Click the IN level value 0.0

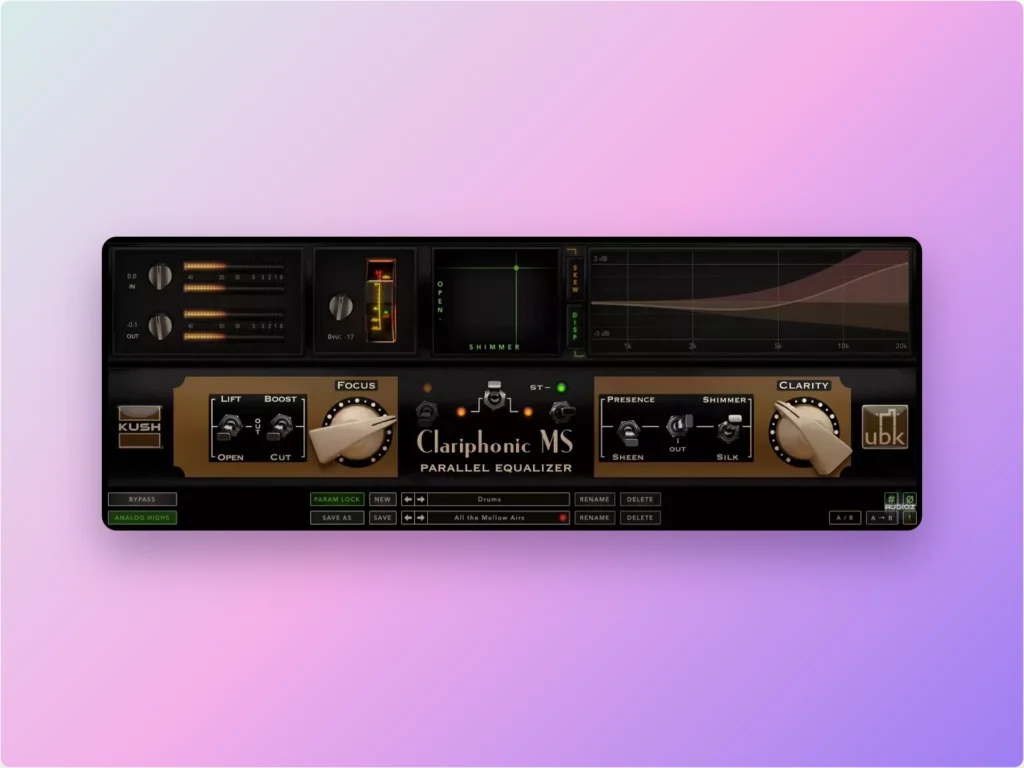coord(132,276)
